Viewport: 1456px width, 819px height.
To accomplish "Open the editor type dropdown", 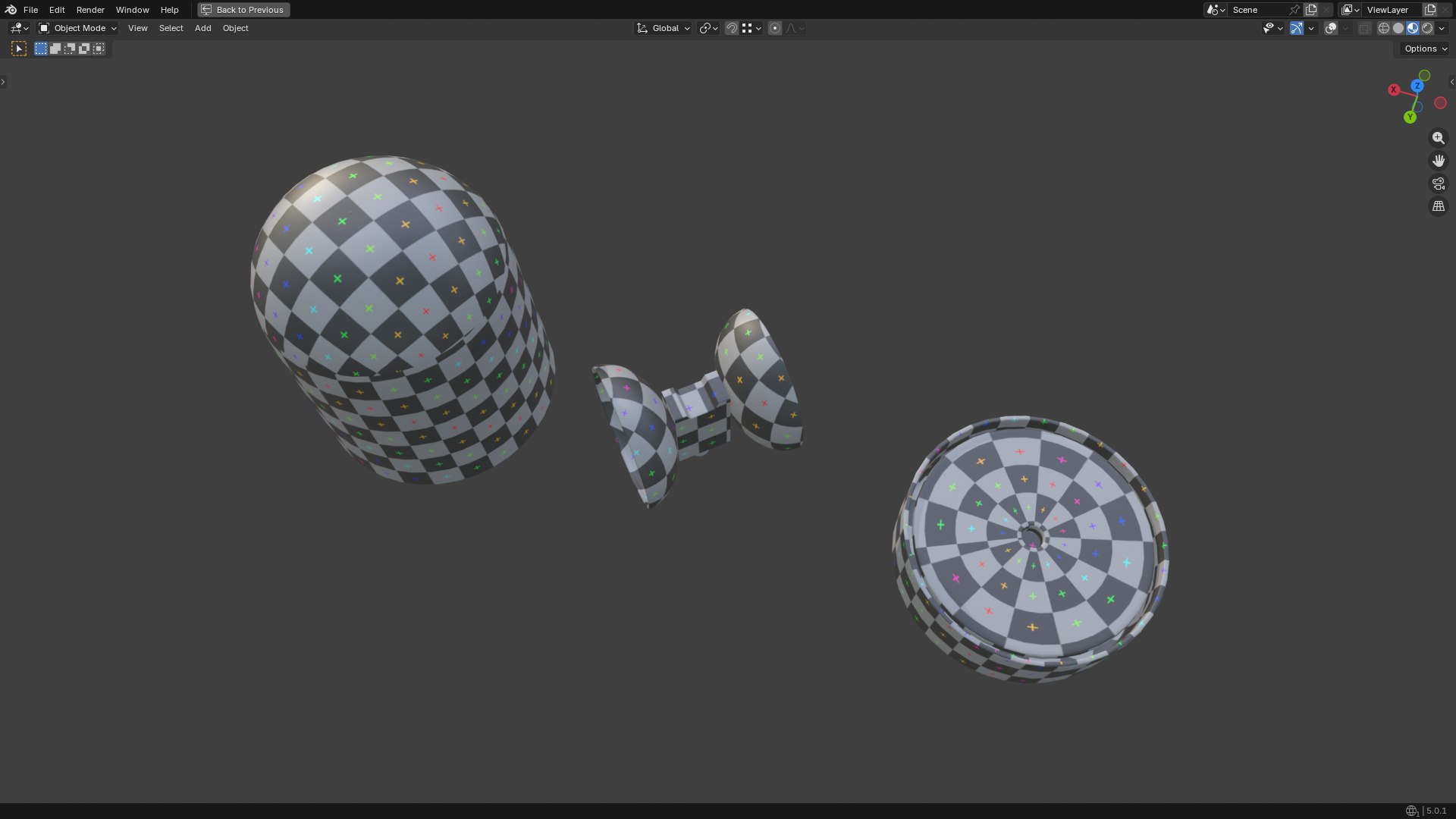I will pos(19,28).
